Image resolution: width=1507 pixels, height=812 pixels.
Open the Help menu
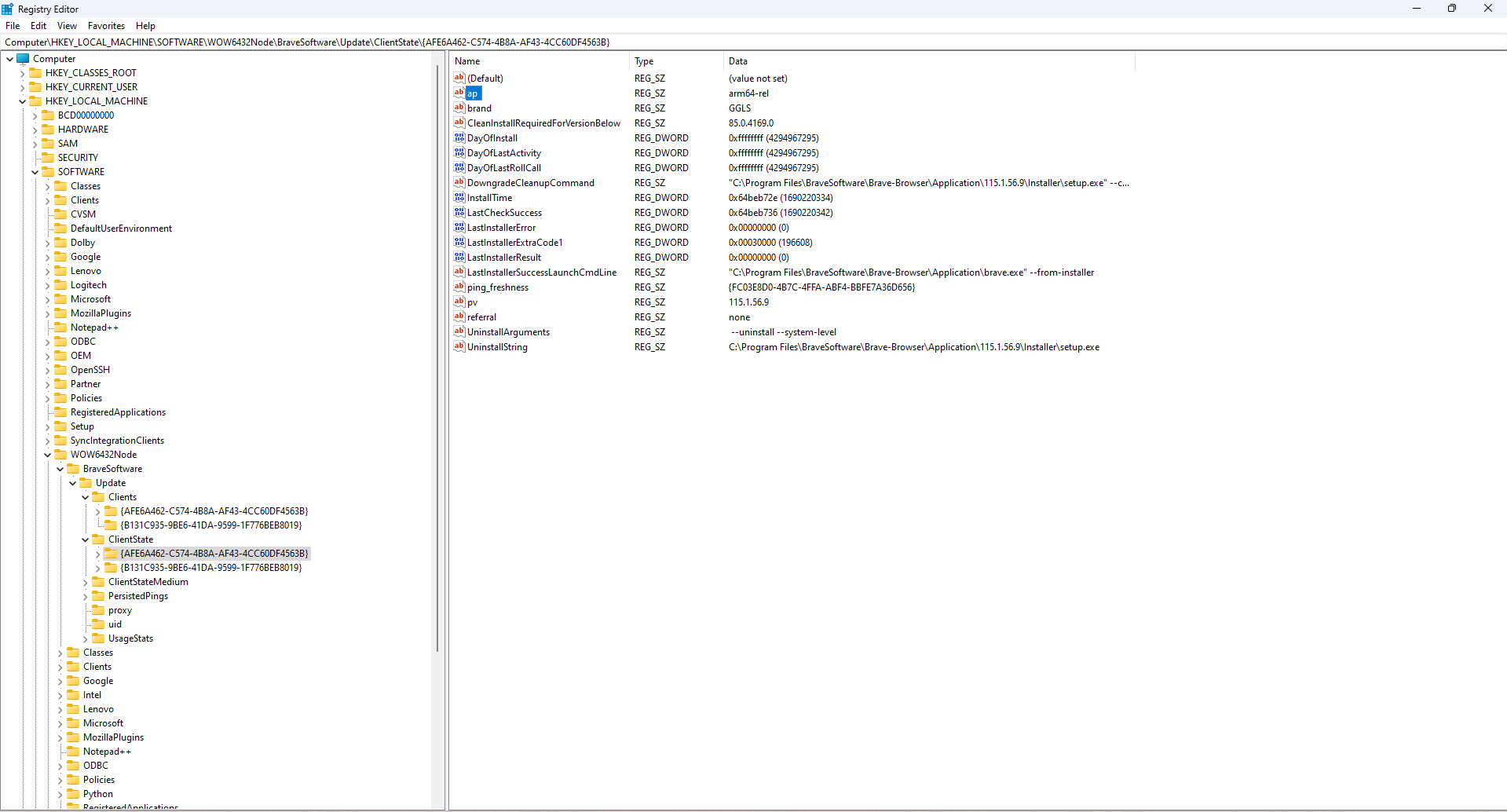coord(145,26)
